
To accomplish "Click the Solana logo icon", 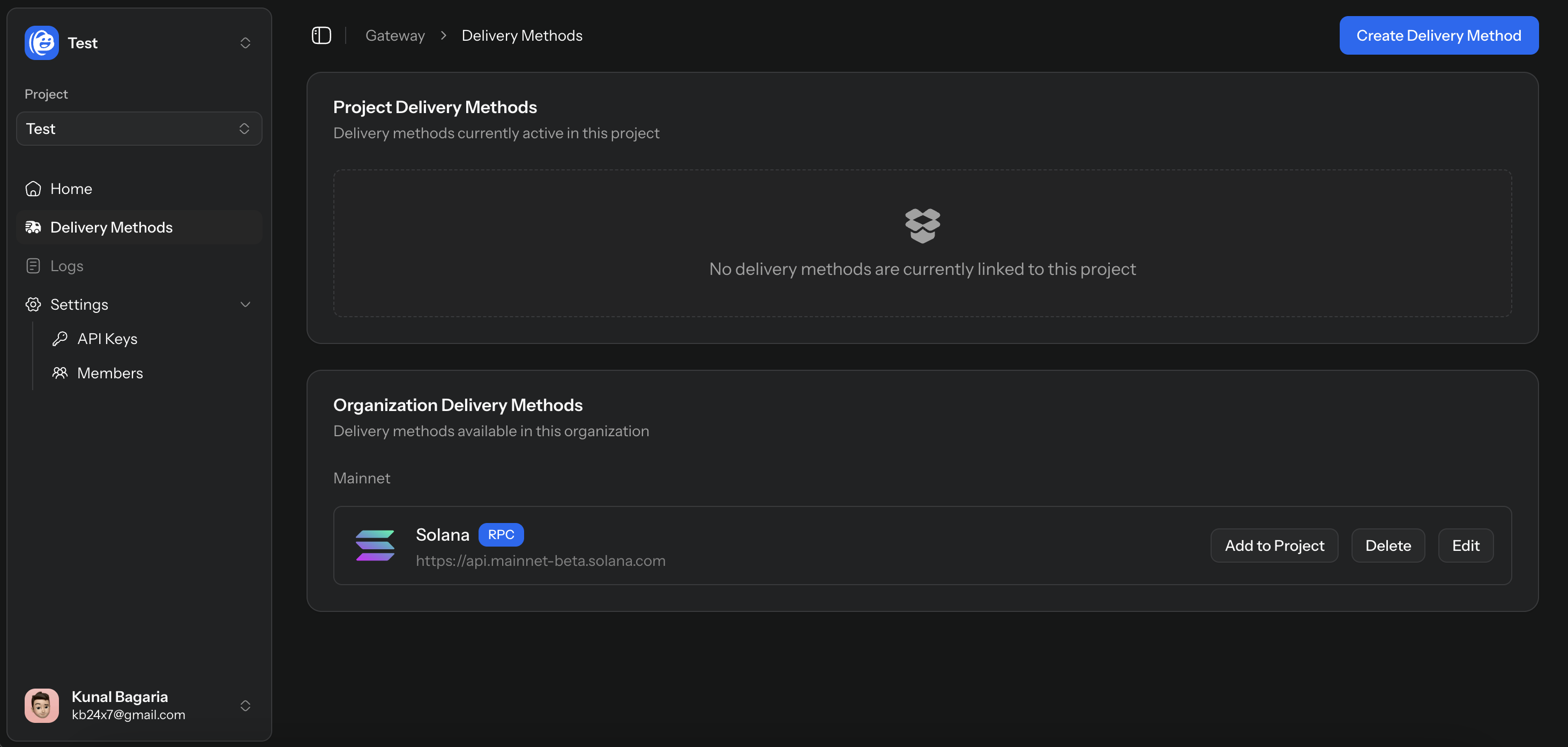I will pos(375,546).
